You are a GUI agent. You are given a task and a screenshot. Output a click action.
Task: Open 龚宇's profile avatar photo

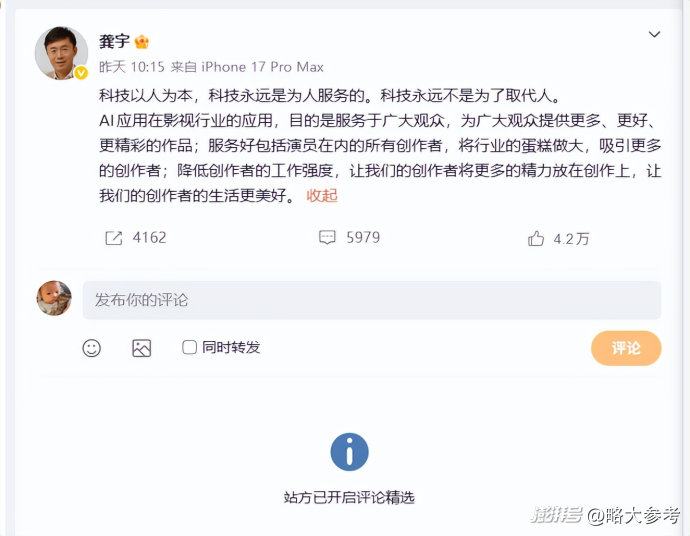(61, 53)
